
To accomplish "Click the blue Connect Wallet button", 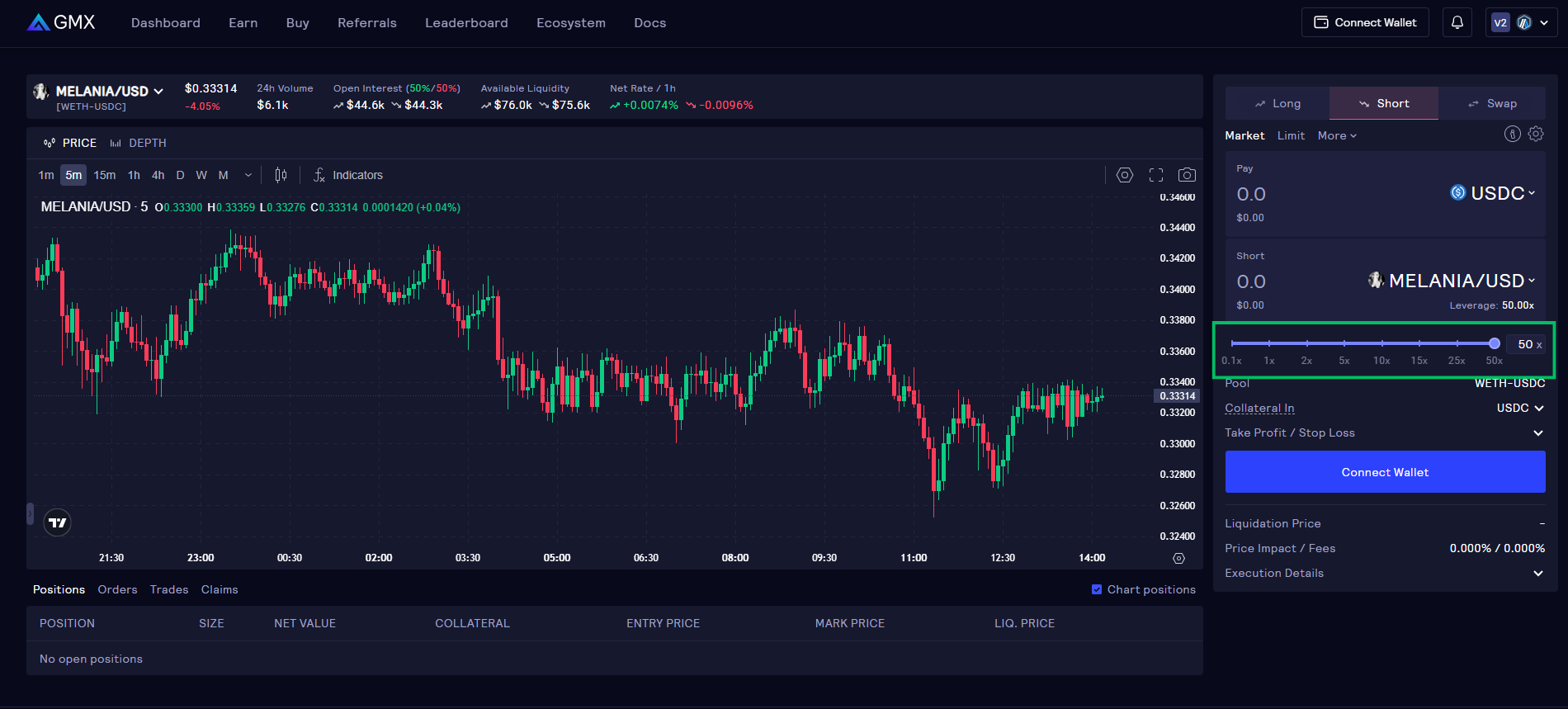I will (x=1385, y=472).
